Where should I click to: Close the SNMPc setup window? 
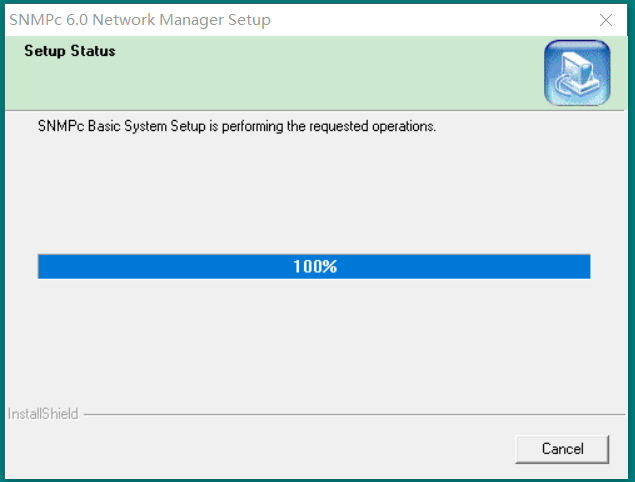(x=606, y=20)
